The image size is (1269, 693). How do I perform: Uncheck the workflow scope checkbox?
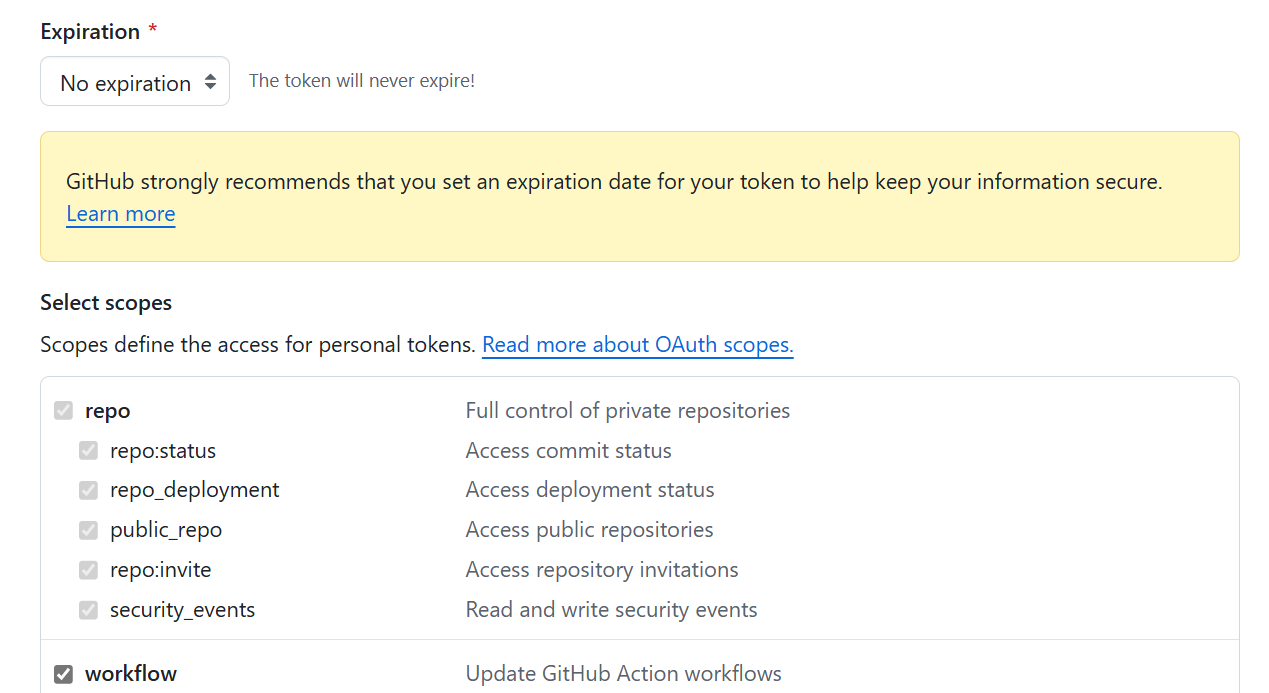point(64,674)
